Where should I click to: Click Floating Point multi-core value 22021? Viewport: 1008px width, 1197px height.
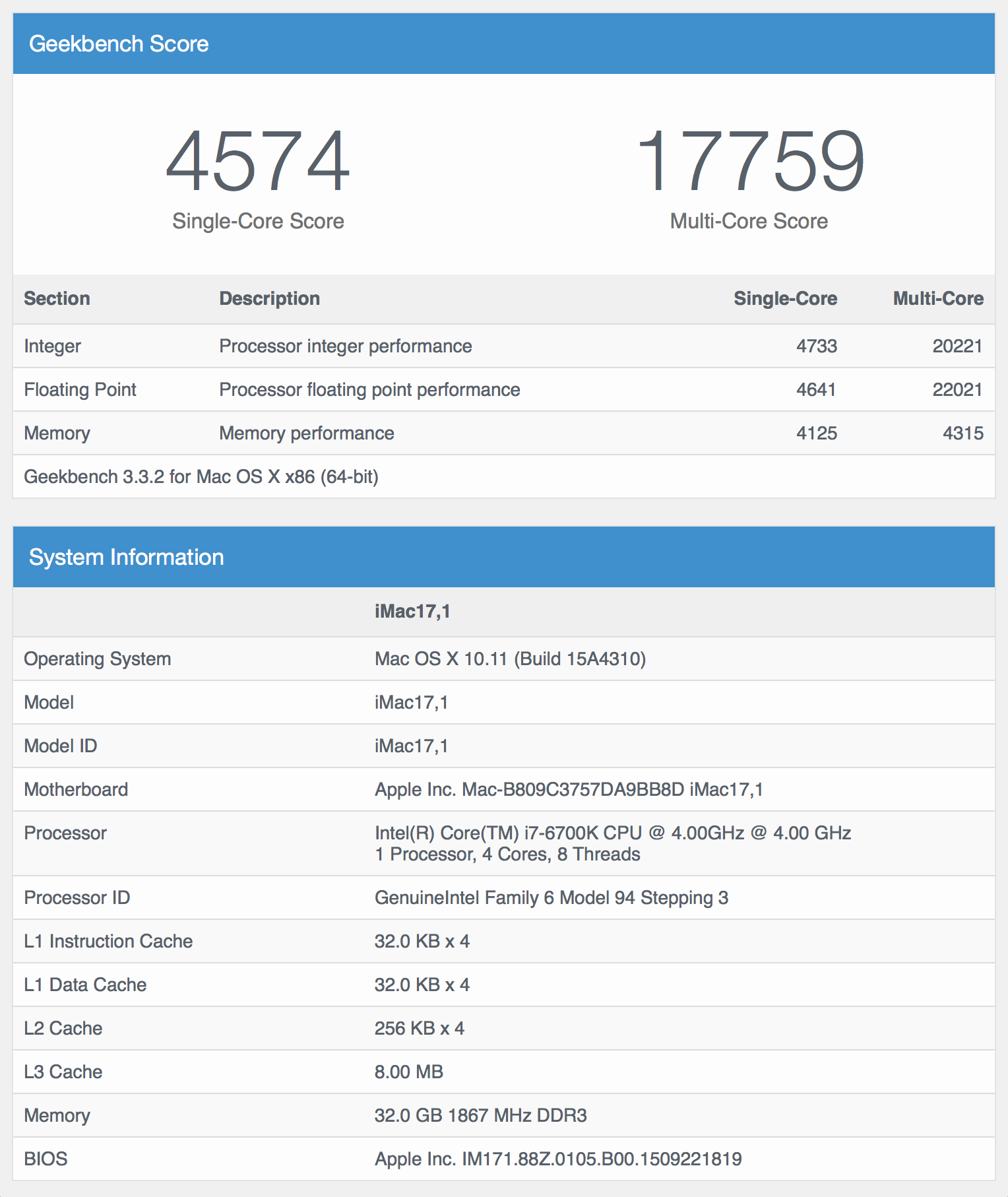click(957, 389)
